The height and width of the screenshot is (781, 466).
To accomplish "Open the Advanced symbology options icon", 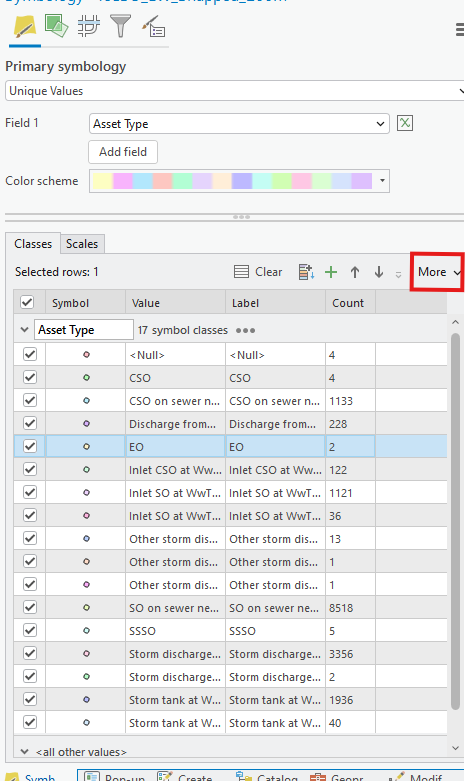I will [x=153, y=26].
